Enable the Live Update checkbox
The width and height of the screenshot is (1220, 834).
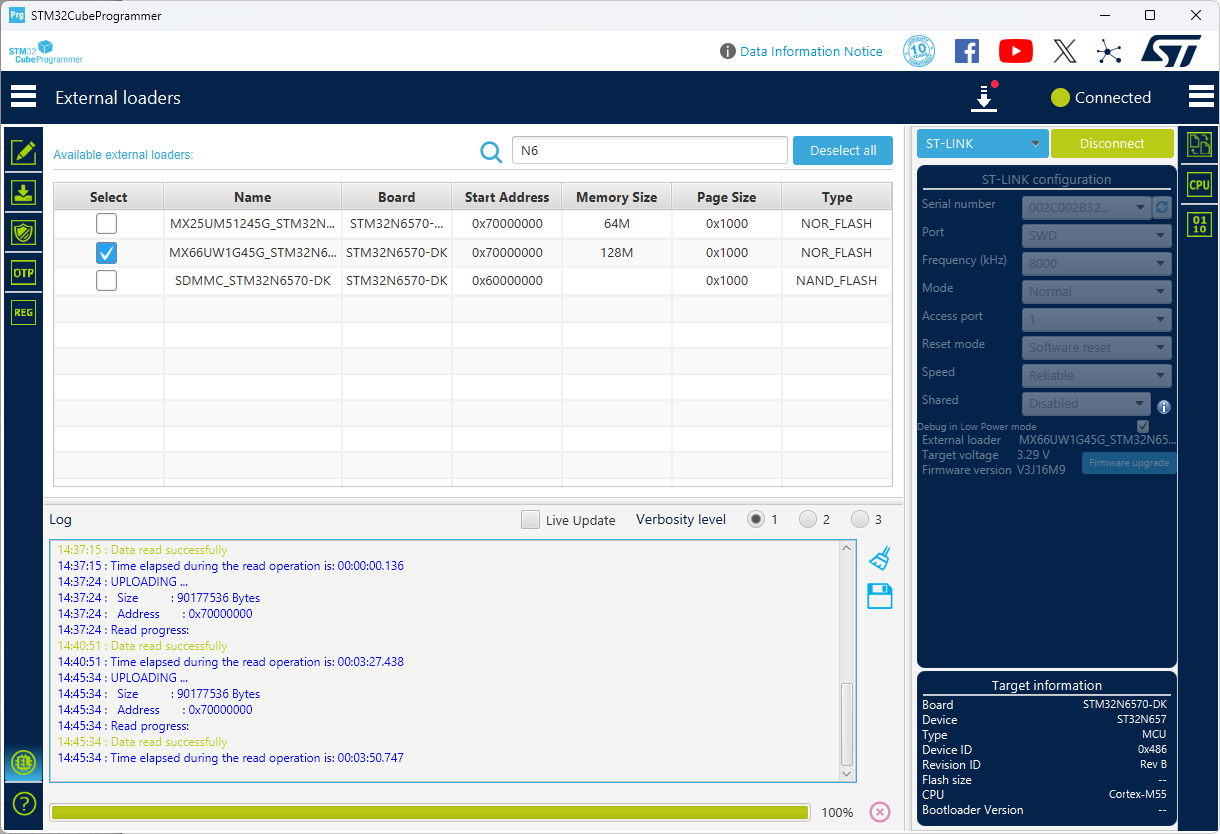tap(530, 520)
